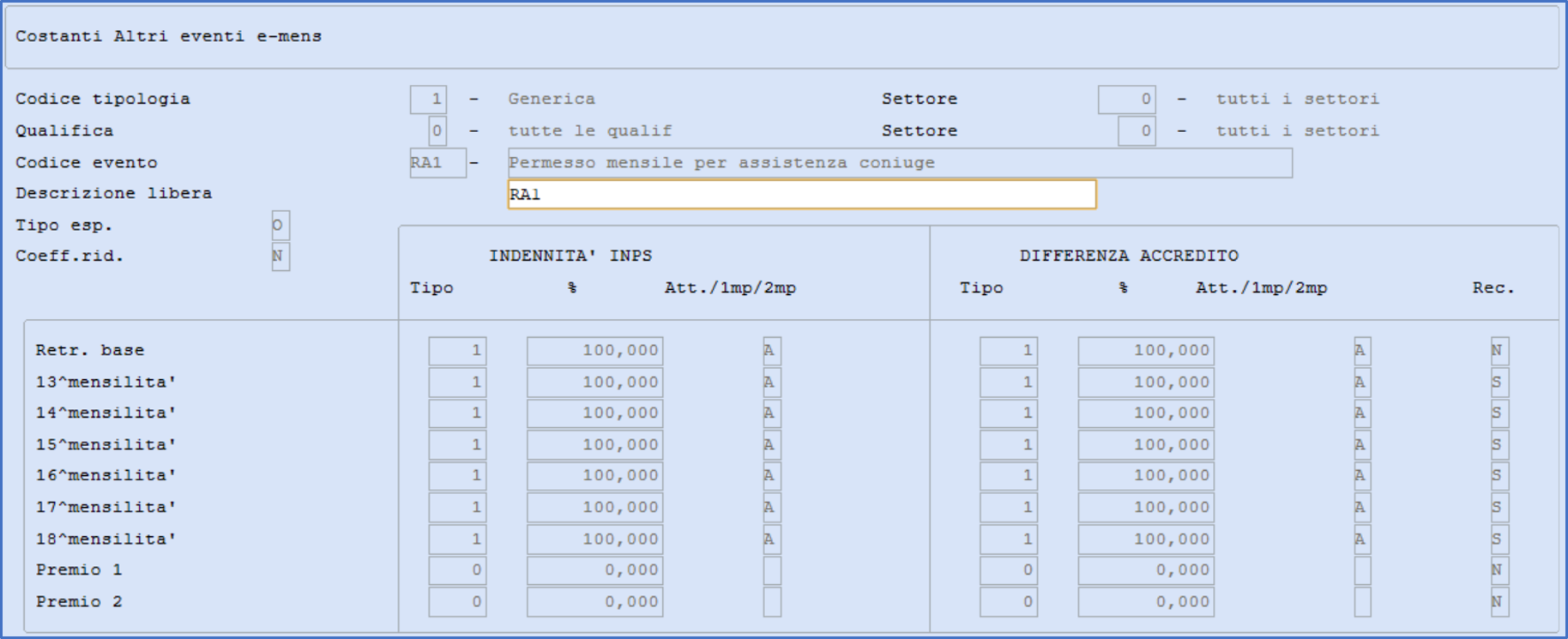Focus the Codice evento RA1 field
This screenshot has width=1568, height=639.
point(437,163)
